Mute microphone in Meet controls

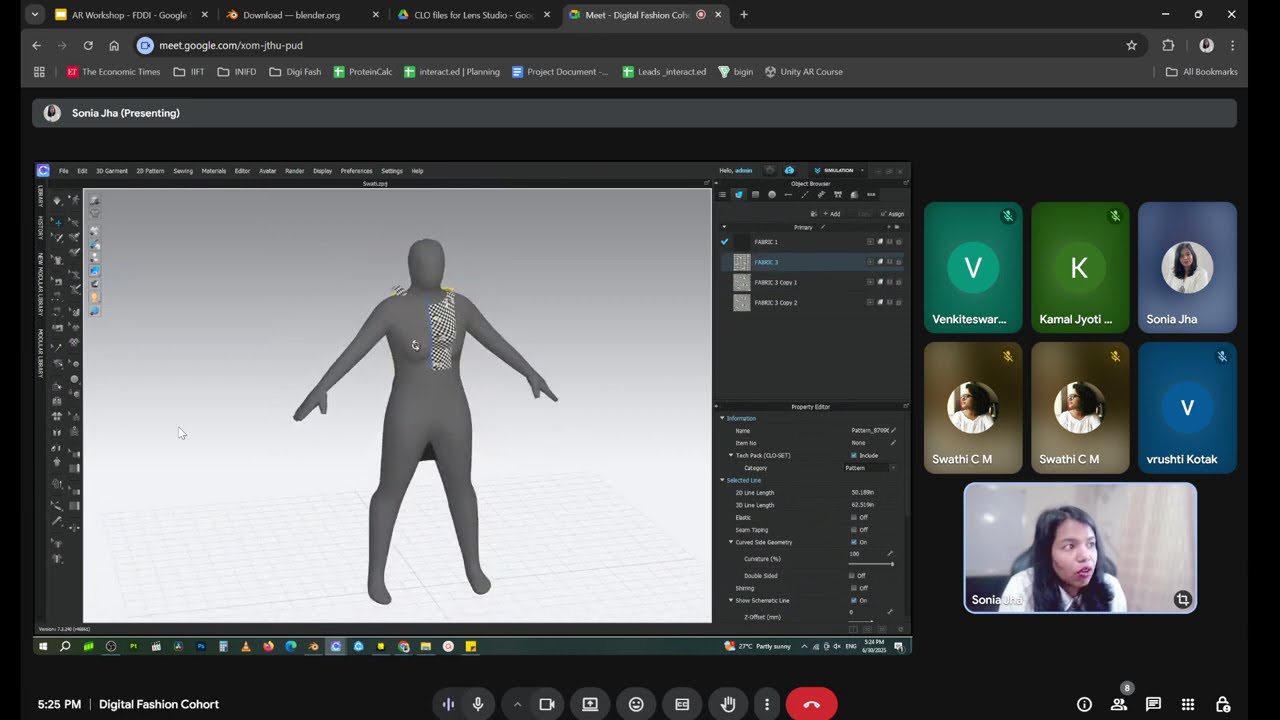click(x=478, y=704)
